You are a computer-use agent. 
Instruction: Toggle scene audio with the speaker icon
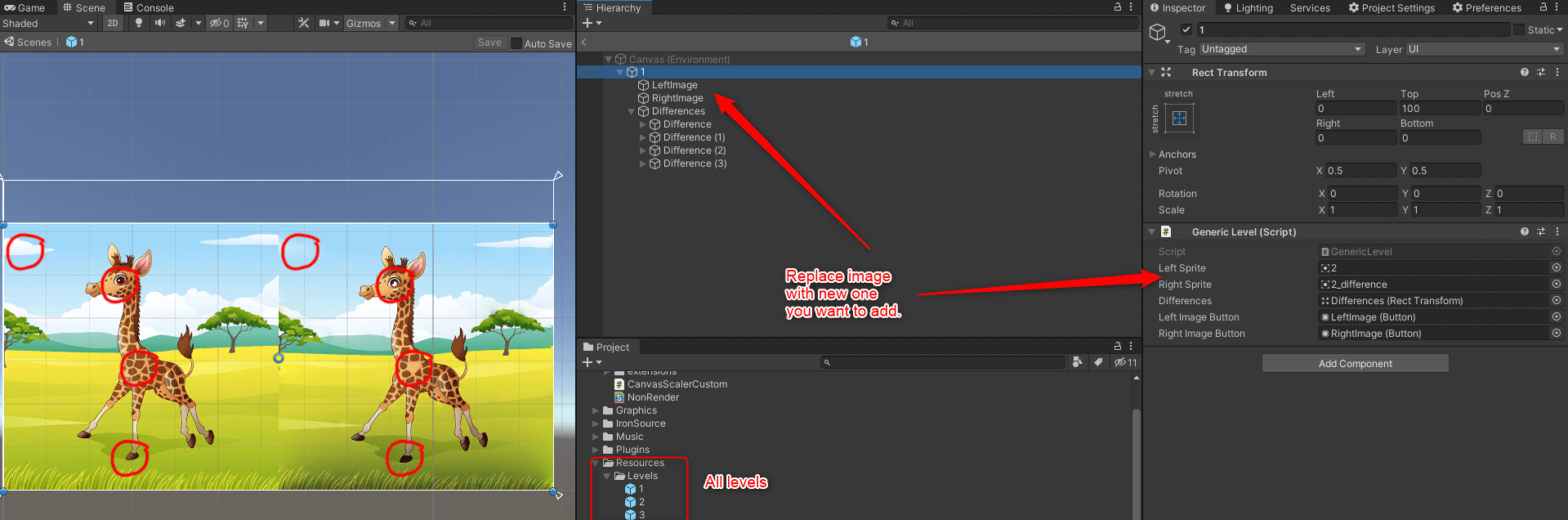[x=160, y=23]
